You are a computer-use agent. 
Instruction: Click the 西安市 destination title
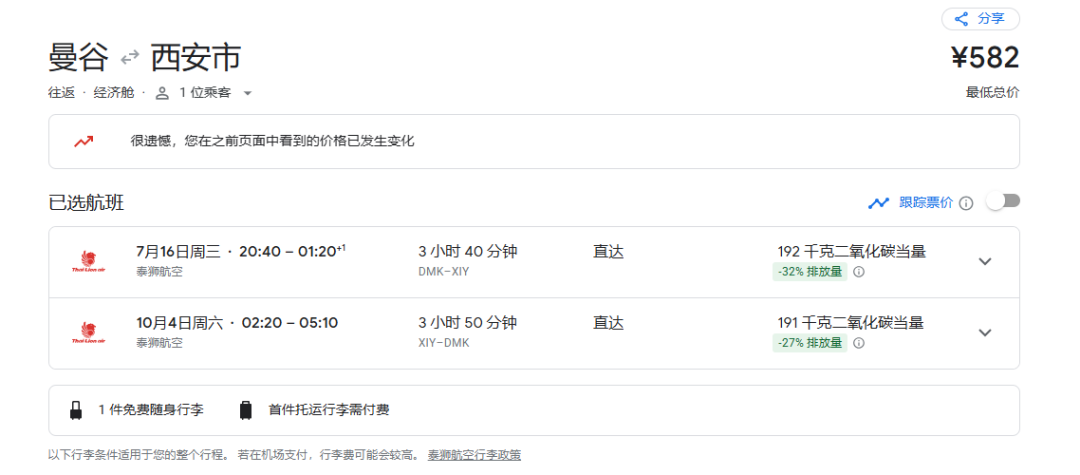[x=196, y=58]
